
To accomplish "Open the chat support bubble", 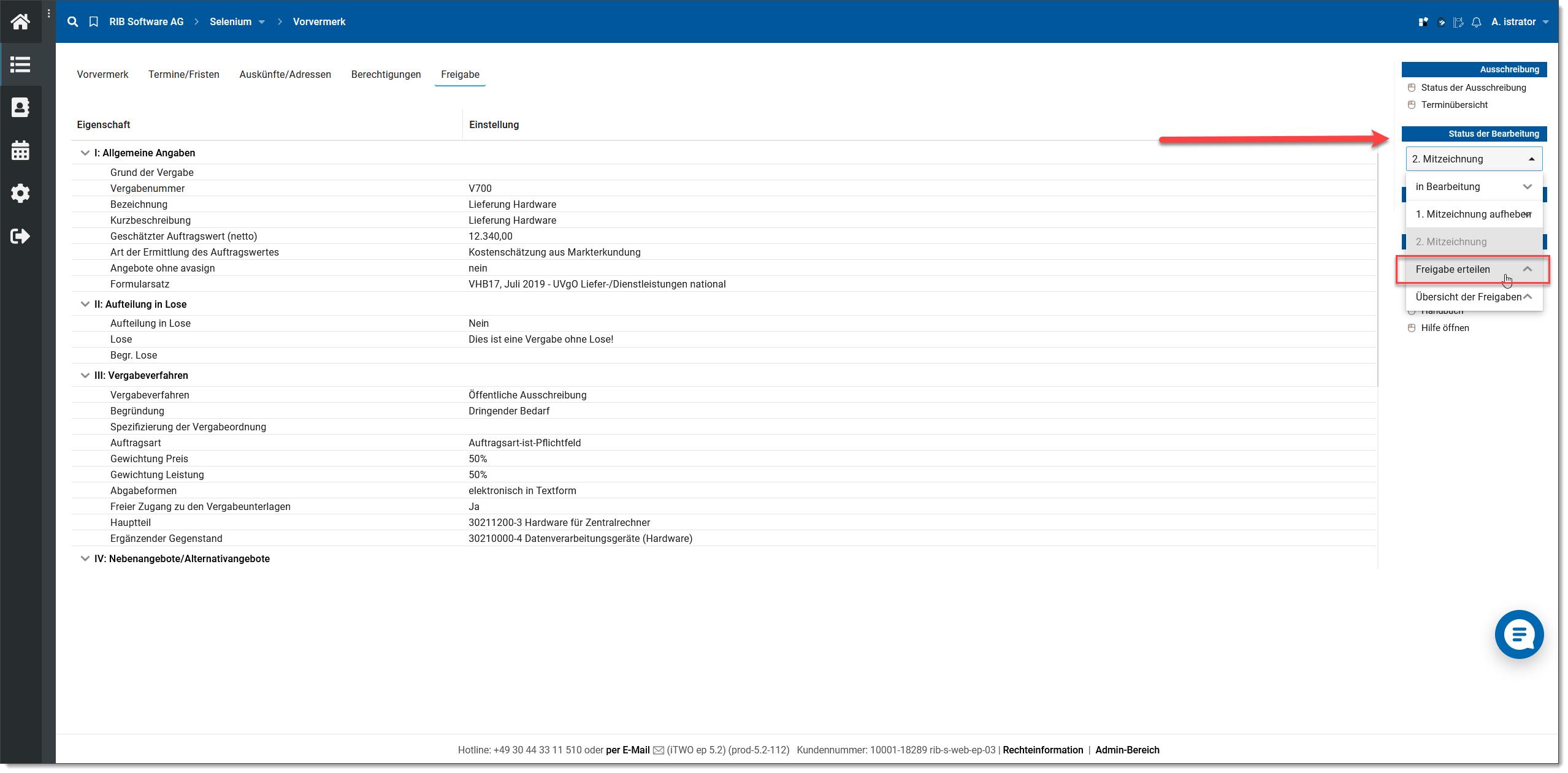I will (1518, 635).
